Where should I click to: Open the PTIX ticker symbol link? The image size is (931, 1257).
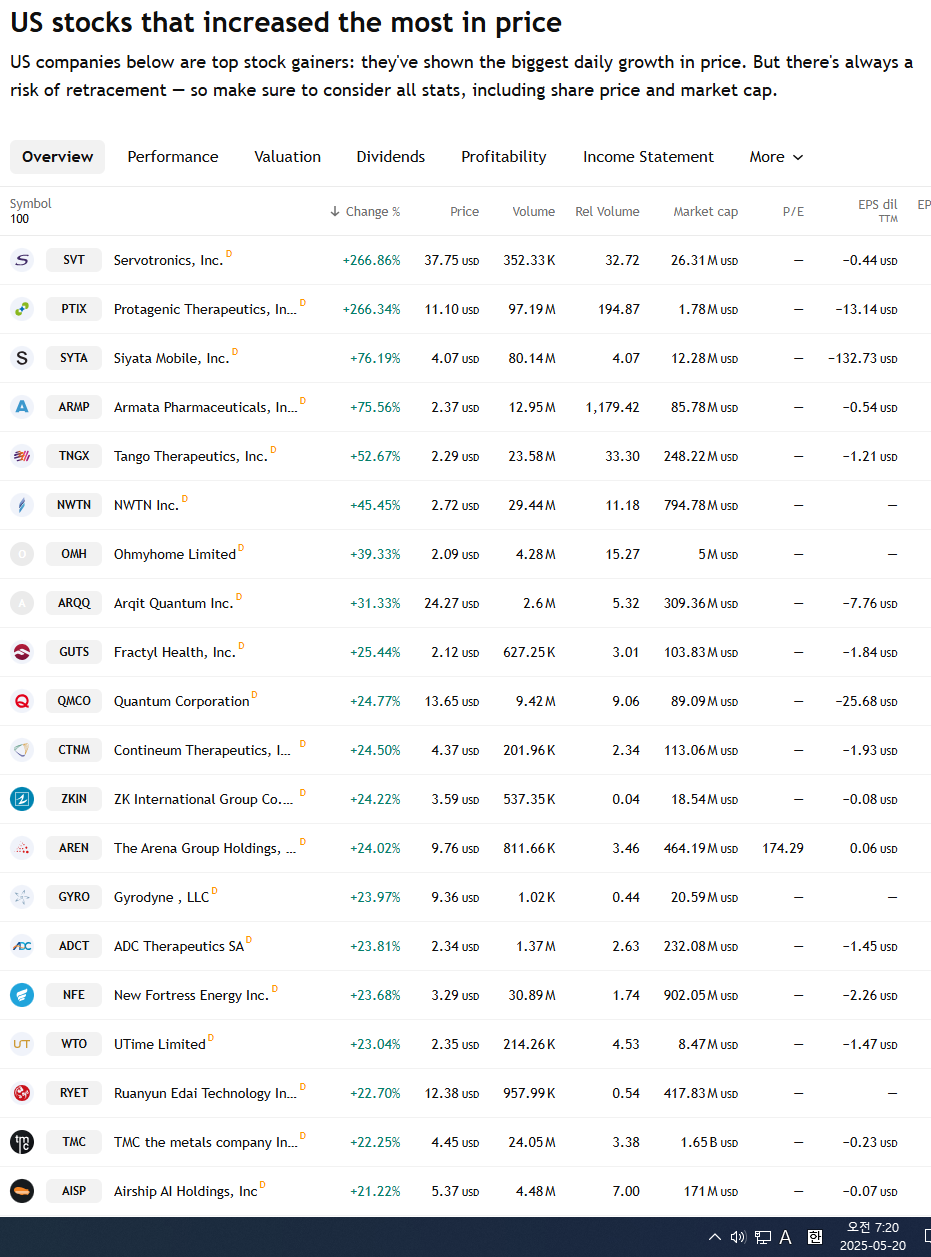74,309
